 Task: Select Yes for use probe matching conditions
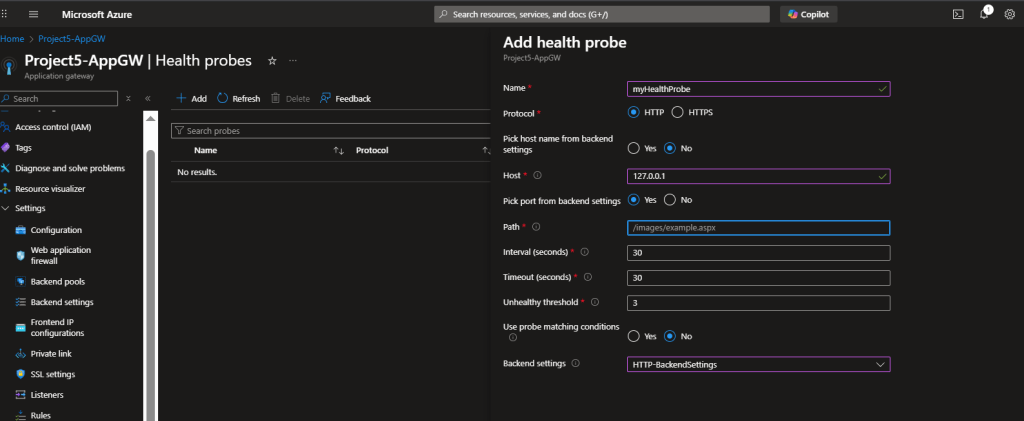coord(633,336)
